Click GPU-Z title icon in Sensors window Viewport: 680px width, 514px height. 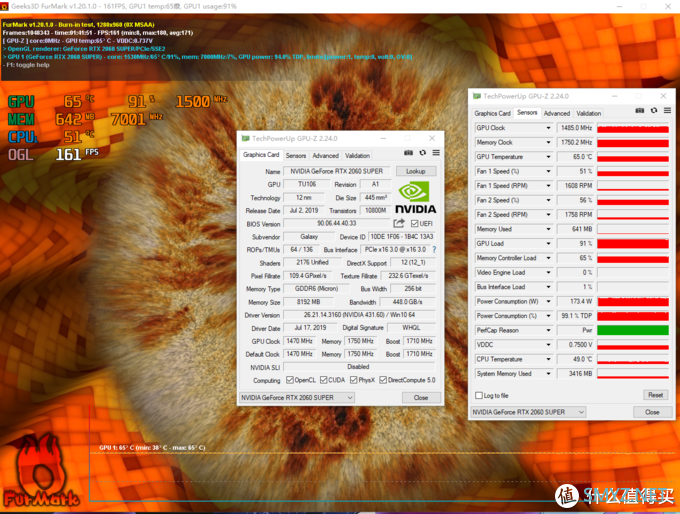pyautogui.click(x=477, y=96)
